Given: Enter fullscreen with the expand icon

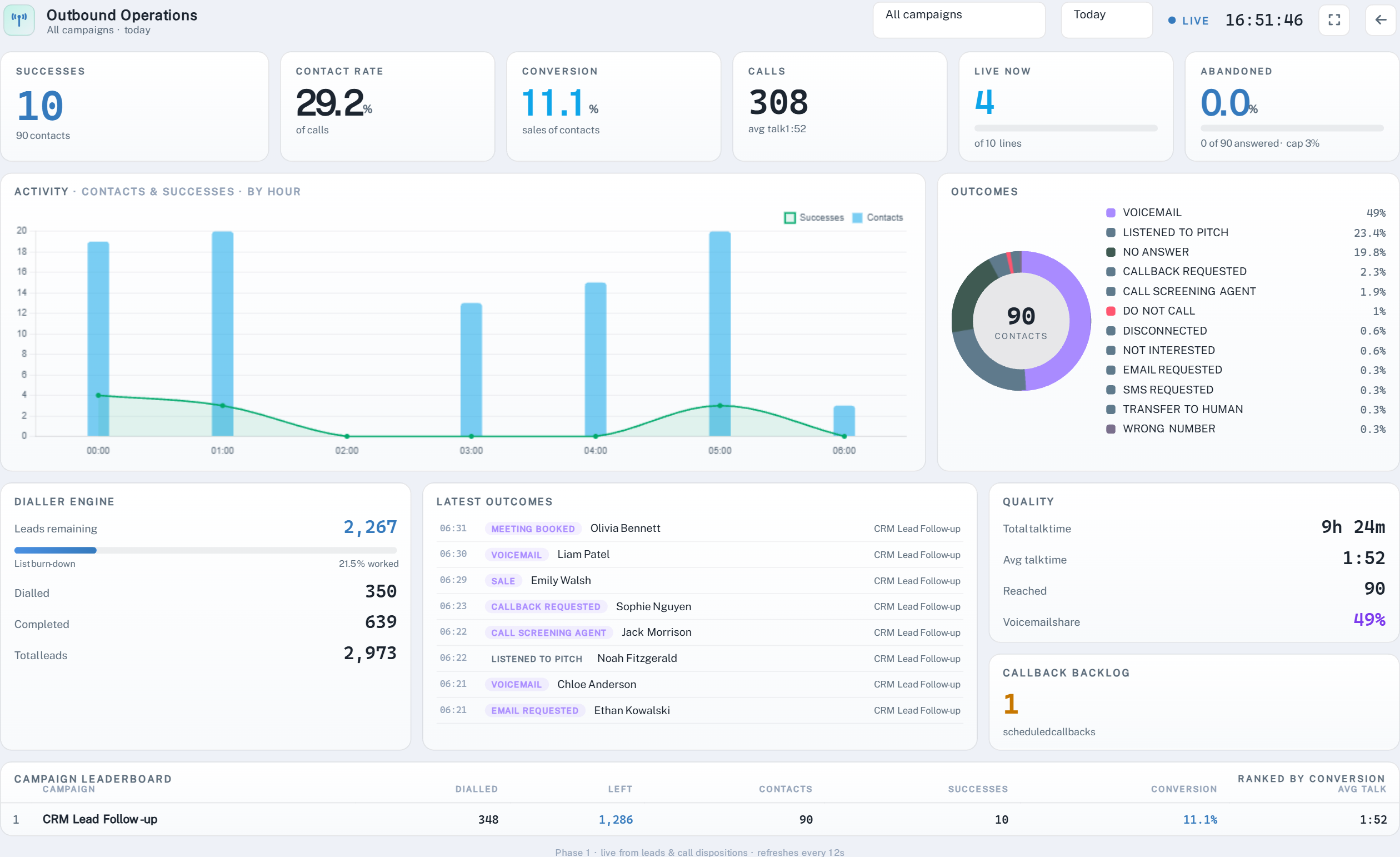Looking at the screenshot, I should click(1334, 20).
